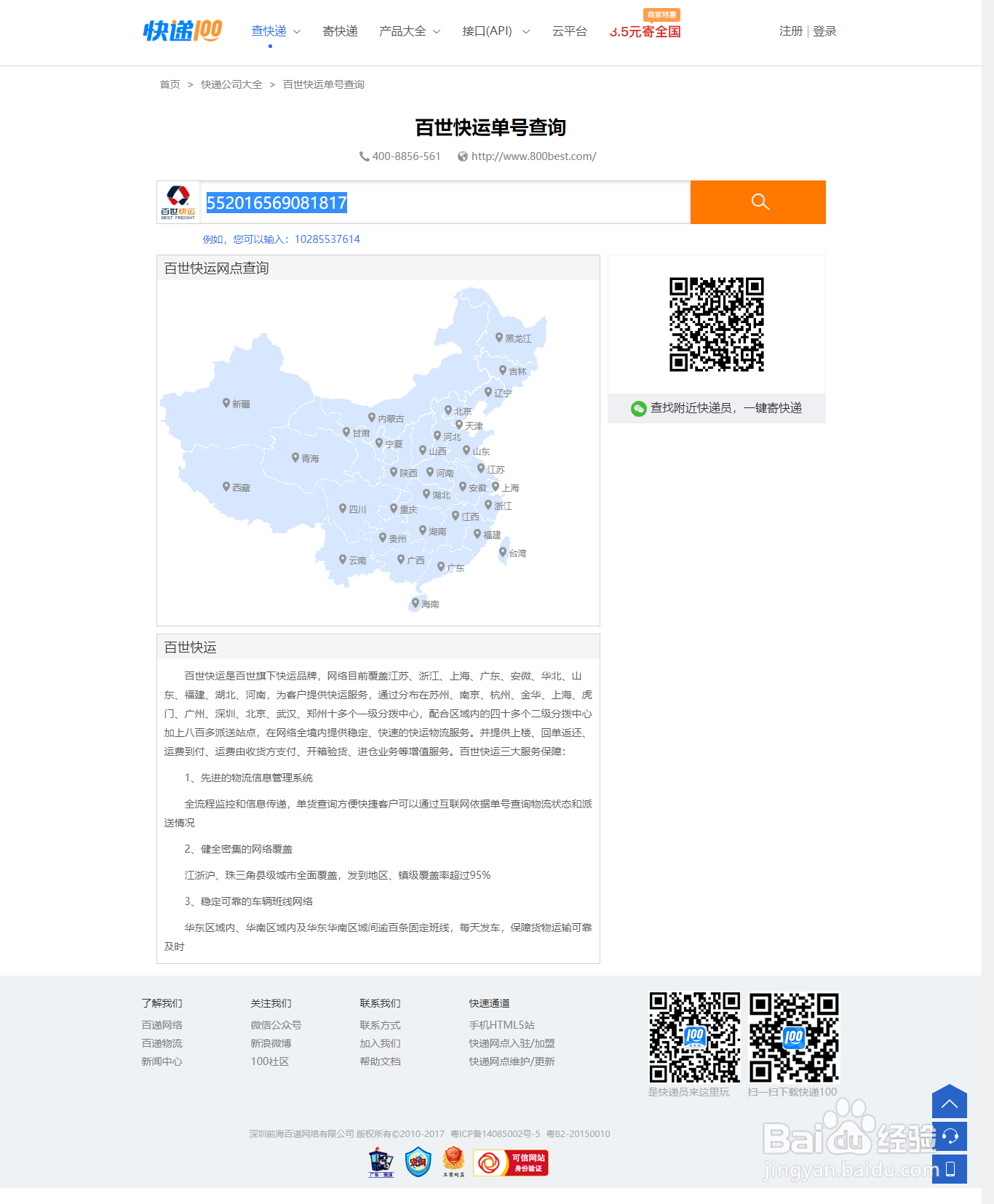Click the WeChat icon beside 查找附近快递员
994x1204 pixels.
[638, 408]
